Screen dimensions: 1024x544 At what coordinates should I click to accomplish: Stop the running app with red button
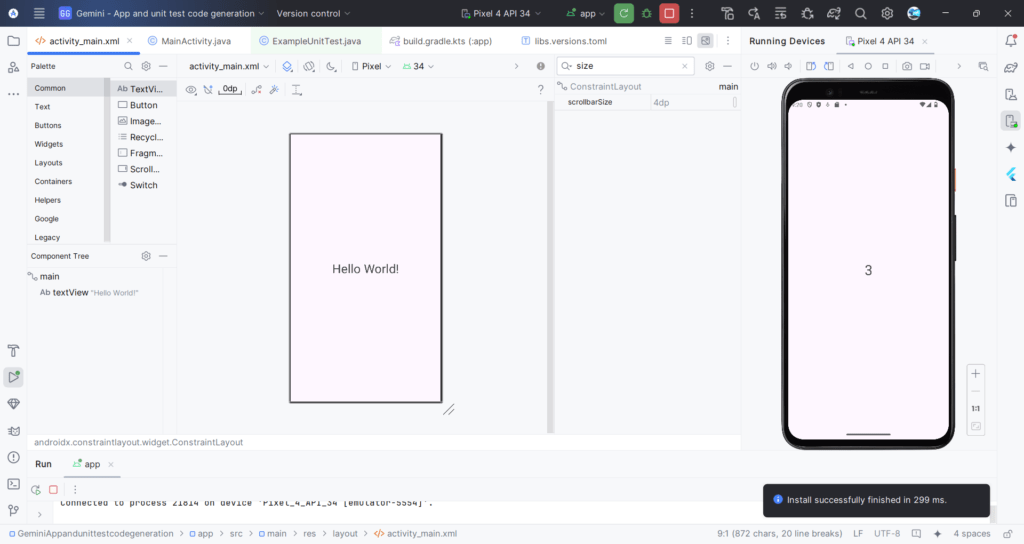click(x=669, y=13)
